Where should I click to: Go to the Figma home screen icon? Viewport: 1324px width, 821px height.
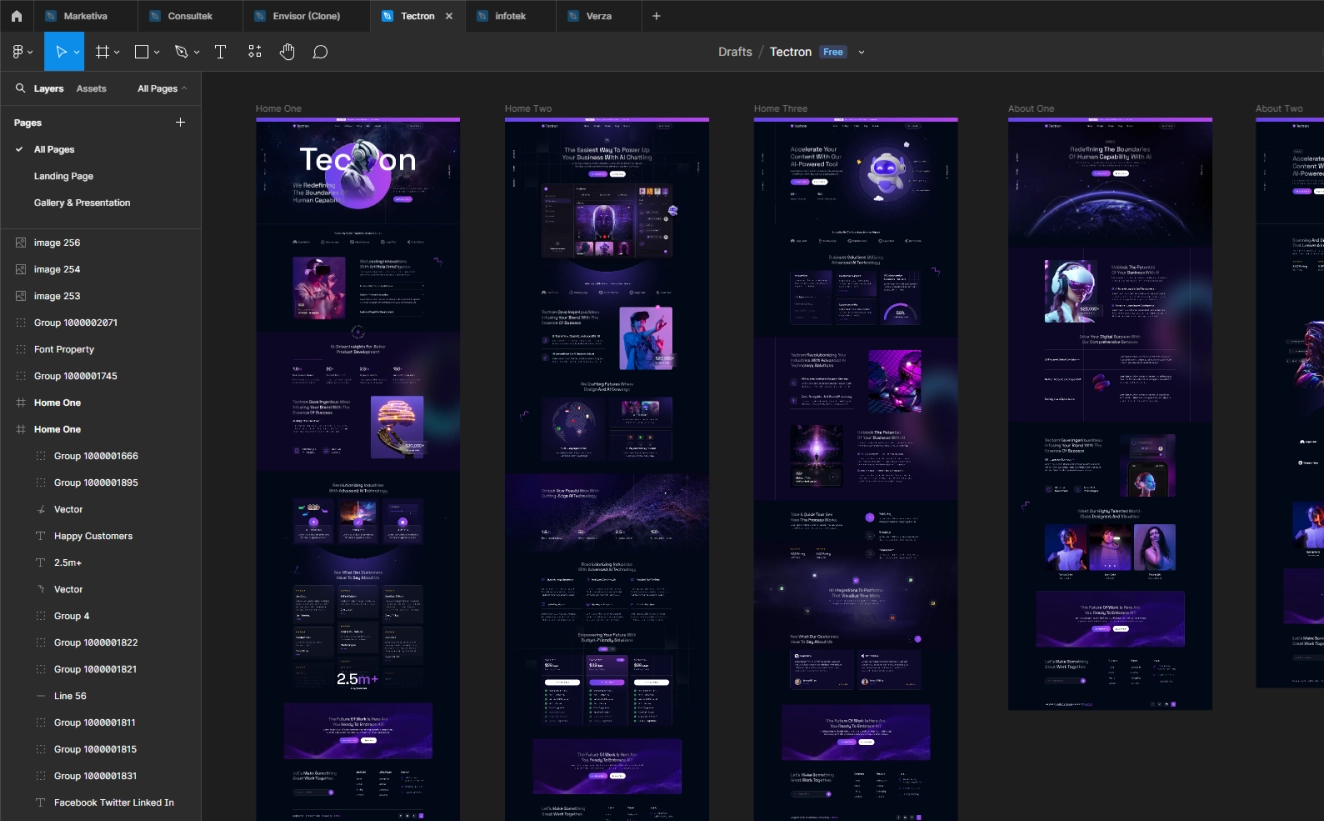[16, 16]
